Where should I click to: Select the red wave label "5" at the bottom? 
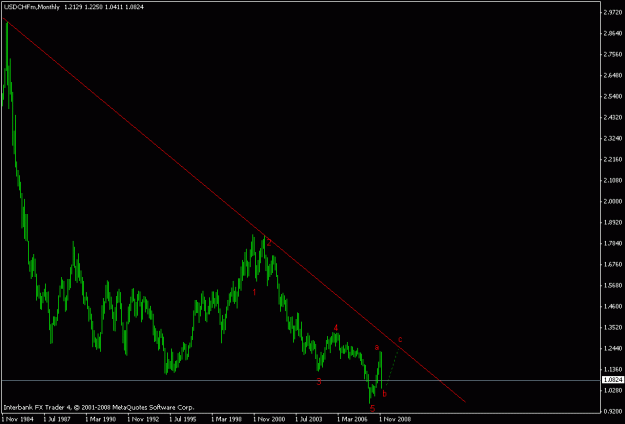(x=373, y=408)
